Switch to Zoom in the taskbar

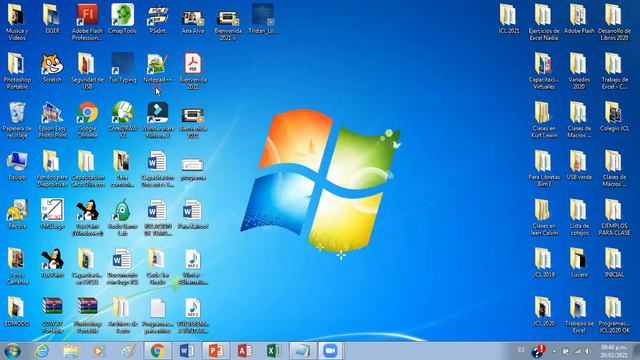(330, 351)
